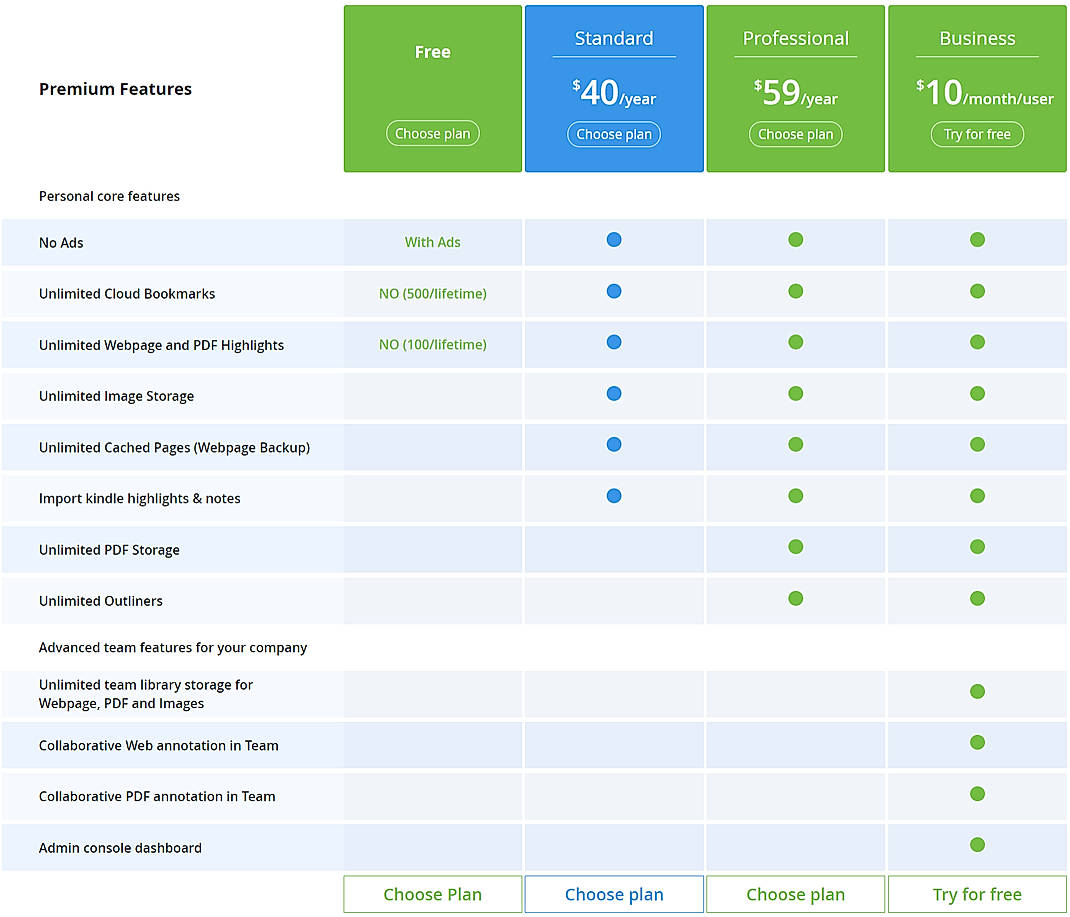Click Business dot in No Ads row
Screen dimensions: 1070x917
(977, 239)
